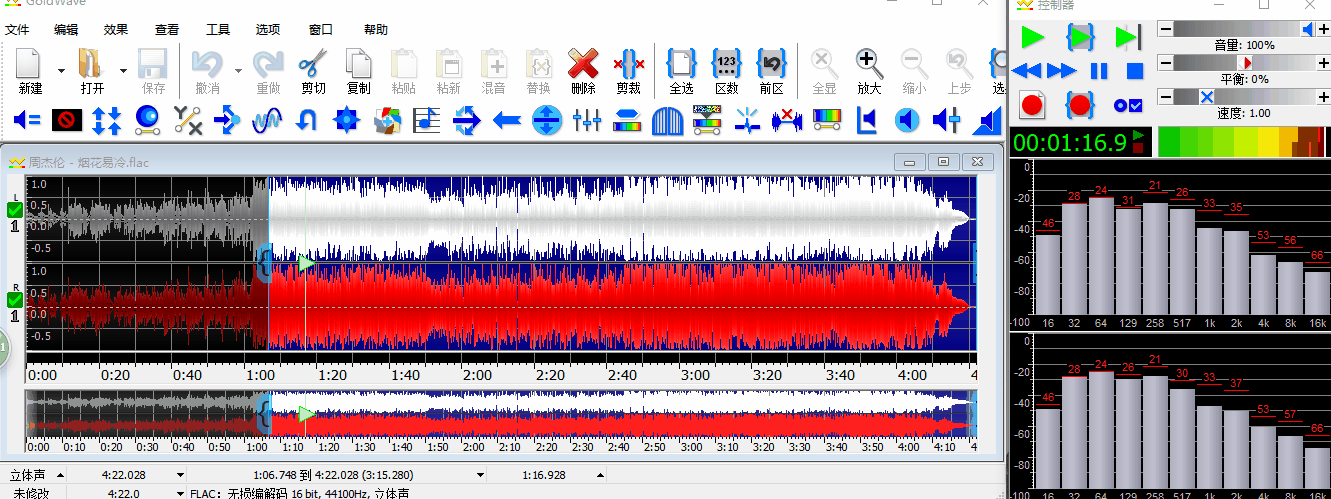The height and width of the screenshot is (499, 1331).
Task: Click the wave with red X silence icon
Action: pyautogui.click(x=788, y=121)
